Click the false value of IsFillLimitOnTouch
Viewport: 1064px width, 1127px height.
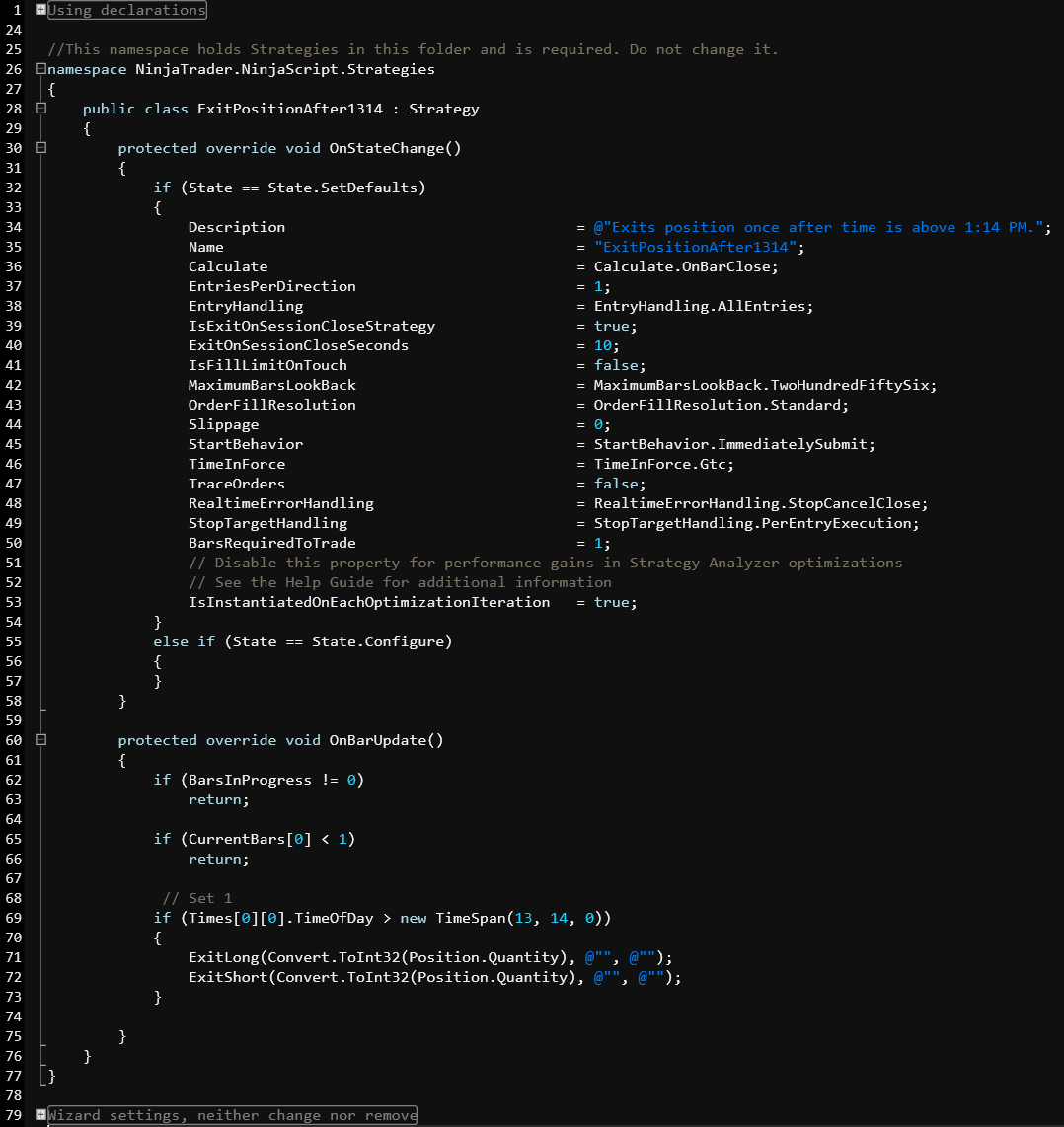click(618, 364)
